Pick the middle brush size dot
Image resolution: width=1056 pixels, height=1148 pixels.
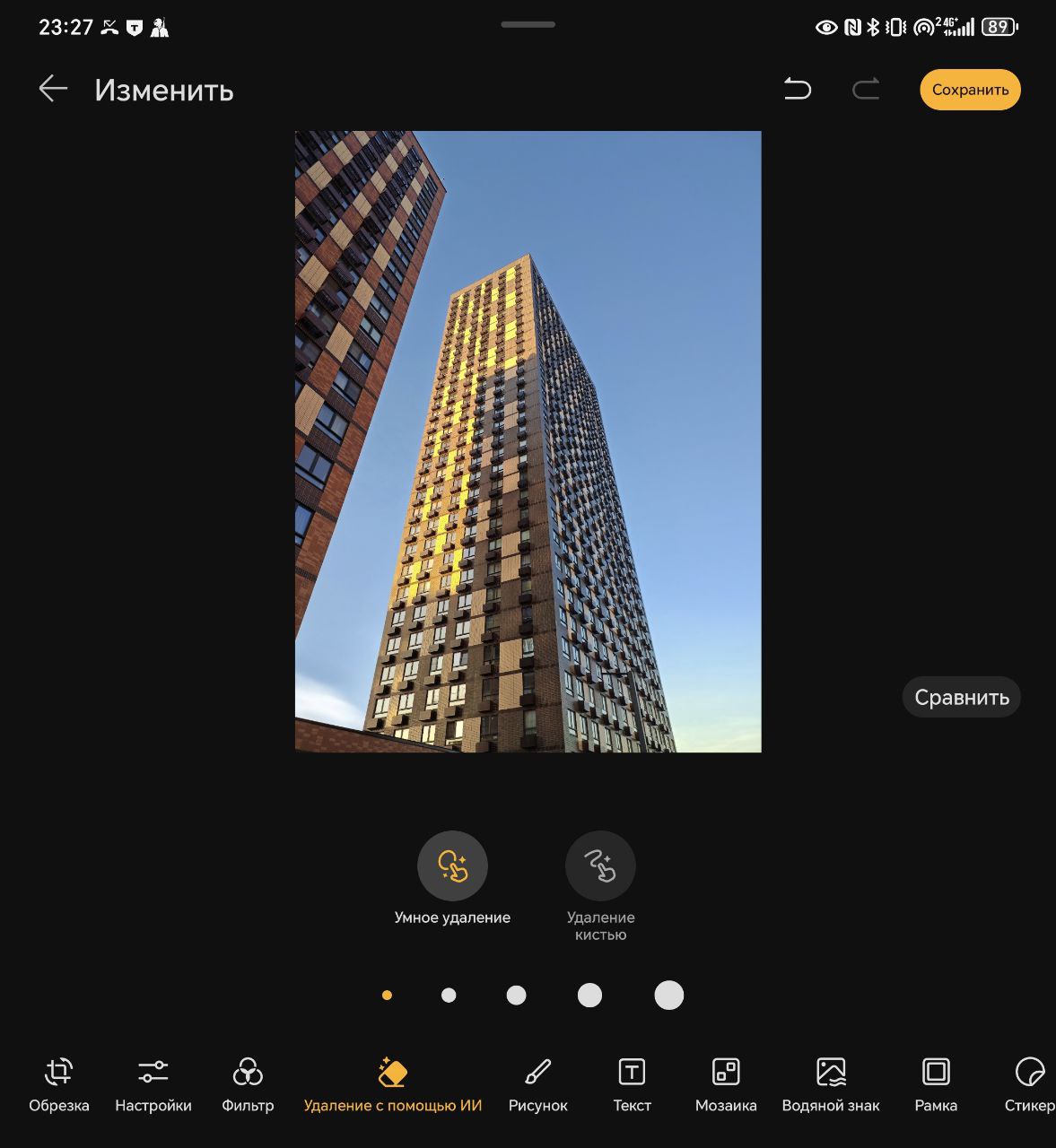516,995
